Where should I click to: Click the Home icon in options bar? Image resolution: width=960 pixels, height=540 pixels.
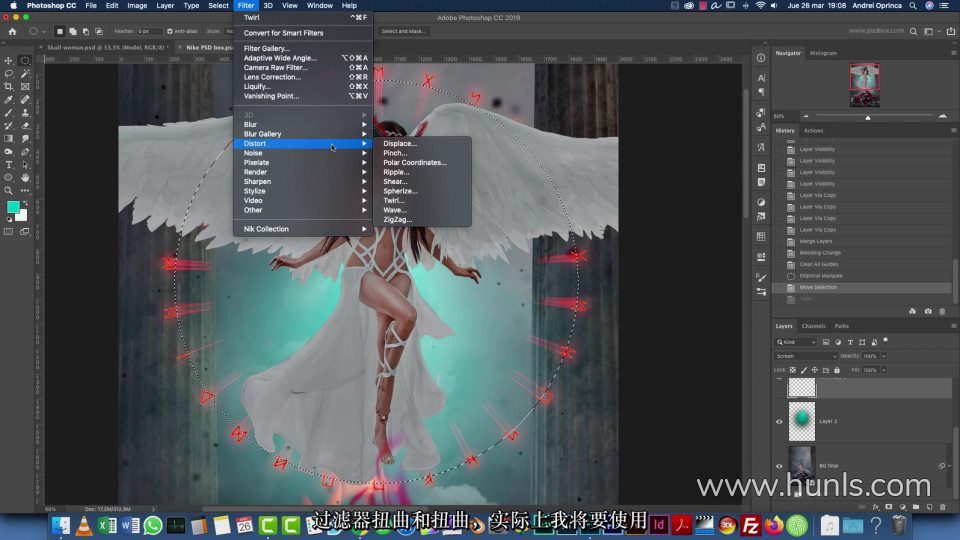pyautogui.click(x=12, y=31)
